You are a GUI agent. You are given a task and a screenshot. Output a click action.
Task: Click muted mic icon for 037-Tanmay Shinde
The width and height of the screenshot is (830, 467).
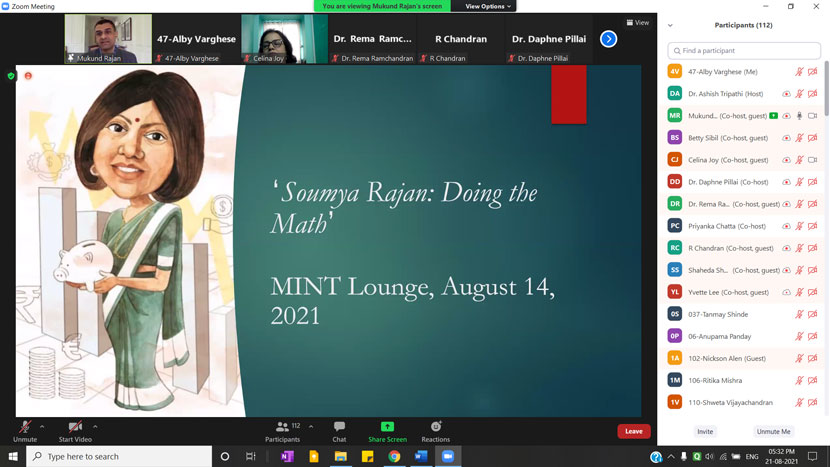tap(799, 314)
